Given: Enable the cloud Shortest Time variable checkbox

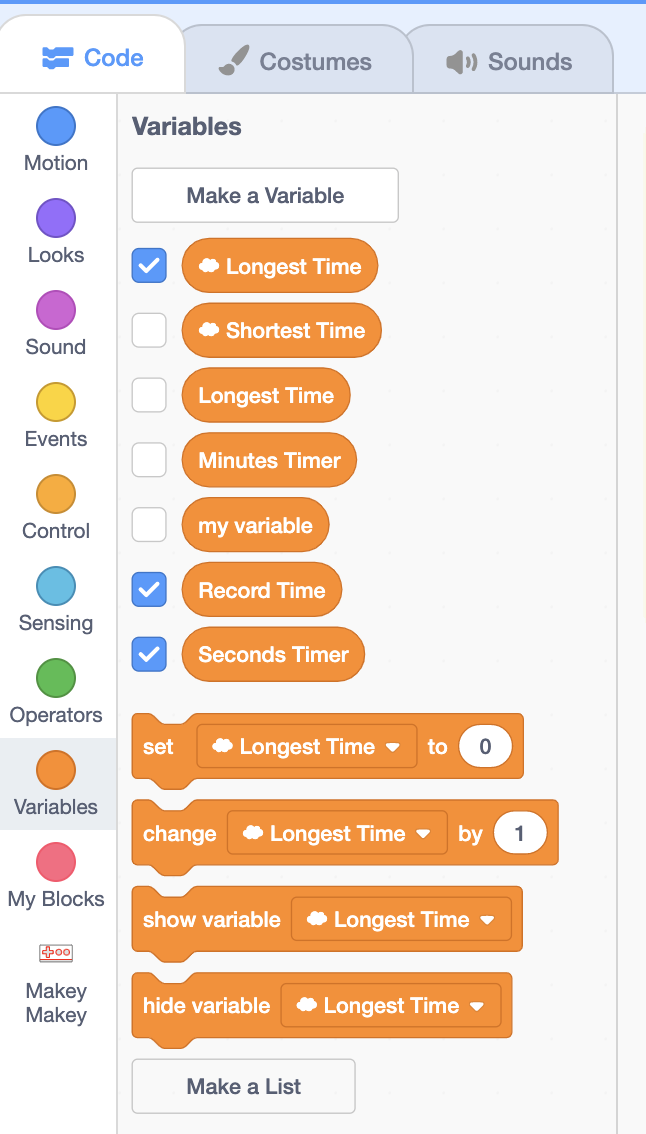Looking at the screenshot, I should point(149,331).
